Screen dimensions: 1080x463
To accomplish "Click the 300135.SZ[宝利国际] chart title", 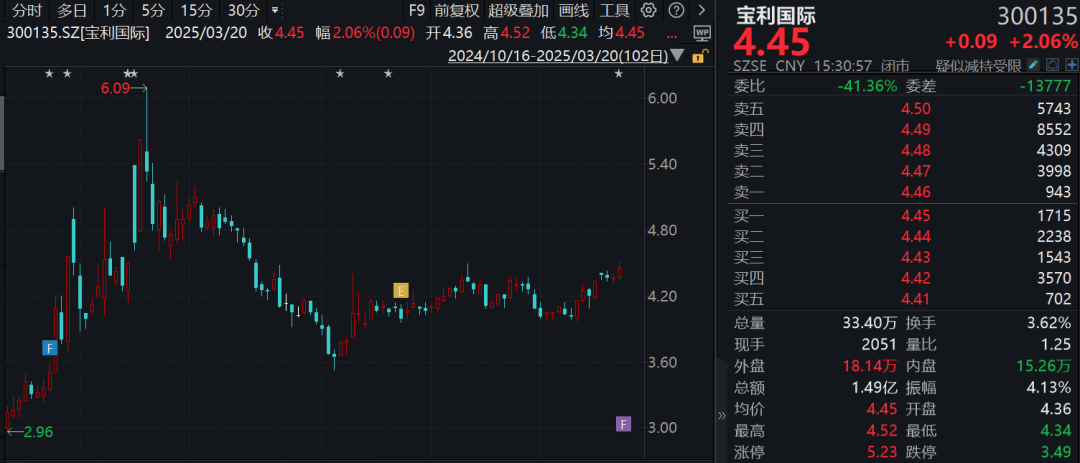I will coord(79,32).
